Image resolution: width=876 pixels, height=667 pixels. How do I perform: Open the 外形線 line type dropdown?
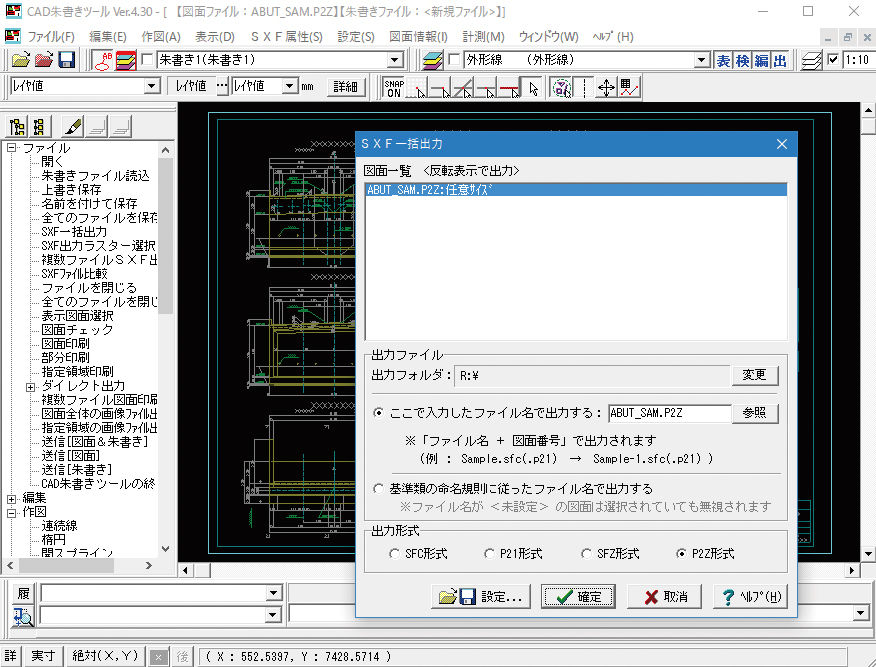pos(701,60)
